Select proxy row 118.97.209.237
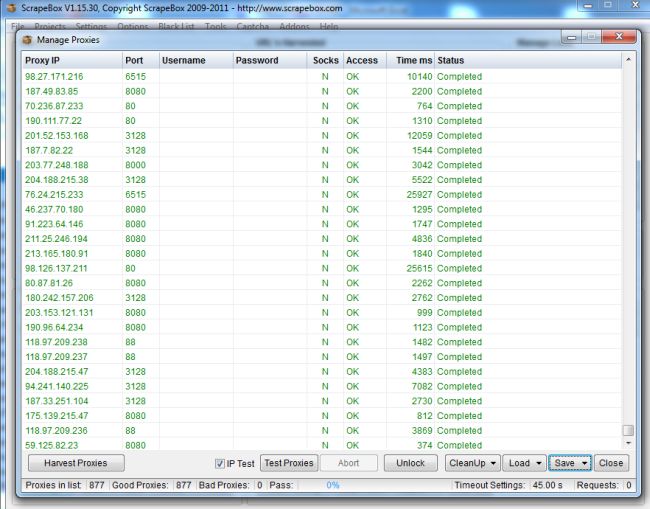Screen dimensions: 650x509 (x=322, y=357)
